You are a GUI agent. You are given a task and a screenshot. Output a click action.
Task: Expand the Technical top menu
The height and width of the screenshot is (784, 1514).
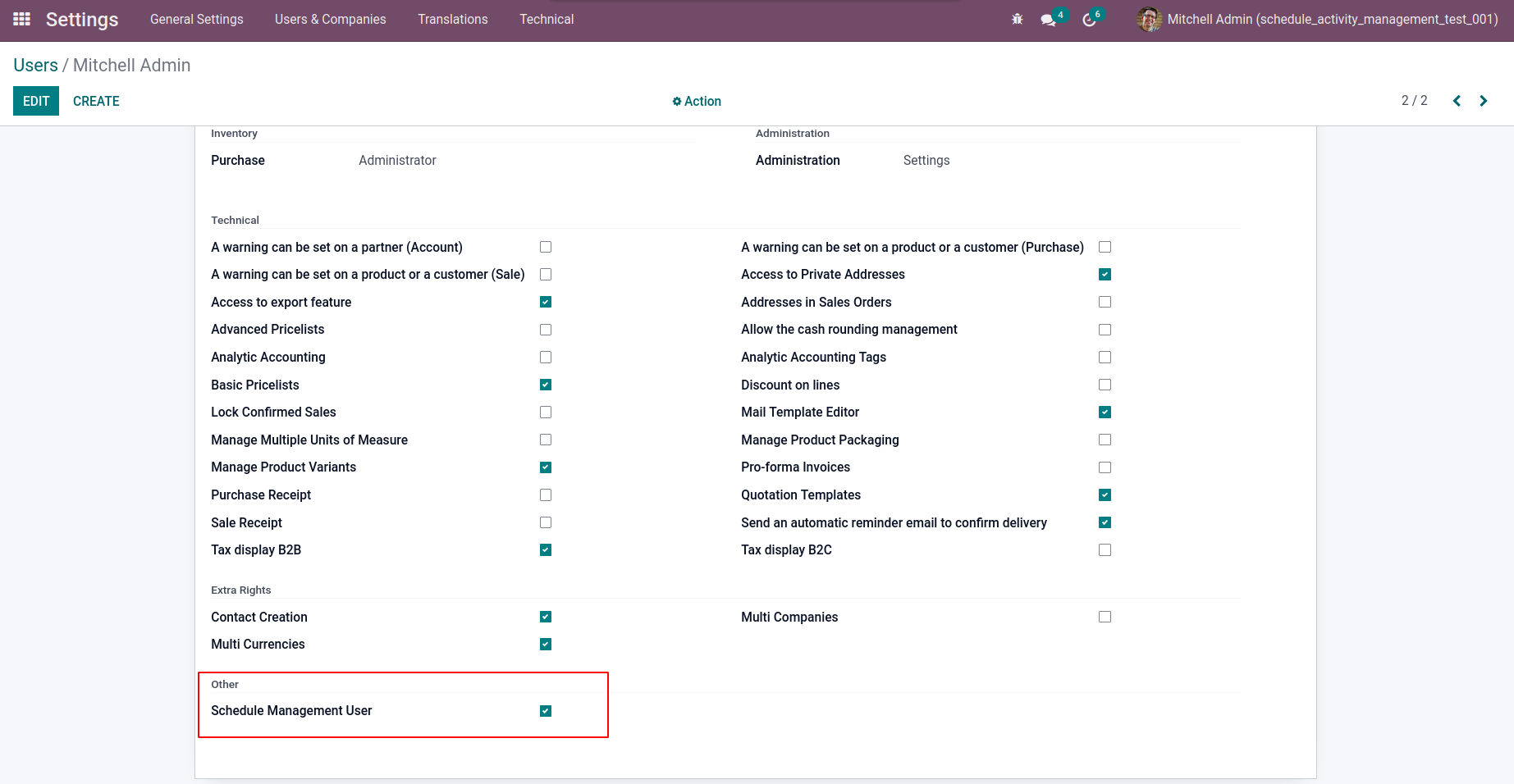547,19
